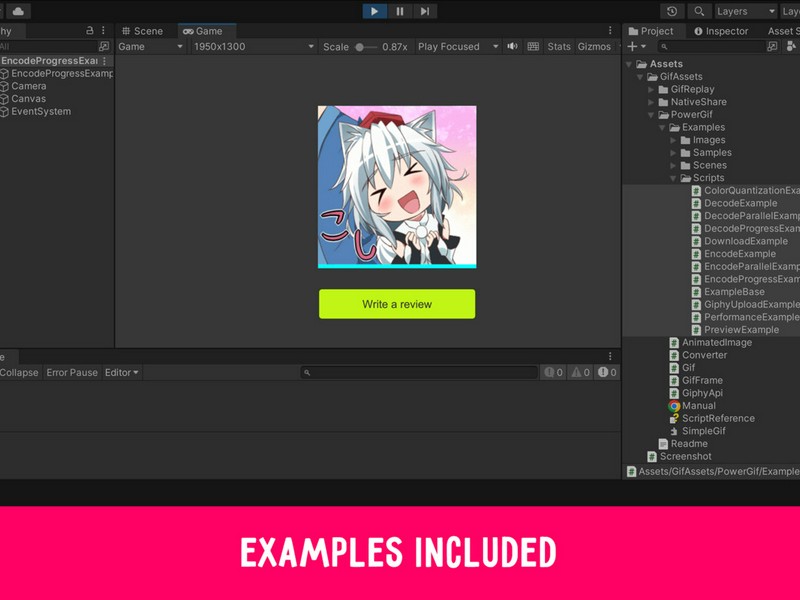Viewport: 800px width, 600px height.
Task: Select ScriptReference help file icon
Action: [x=674, y=418]
